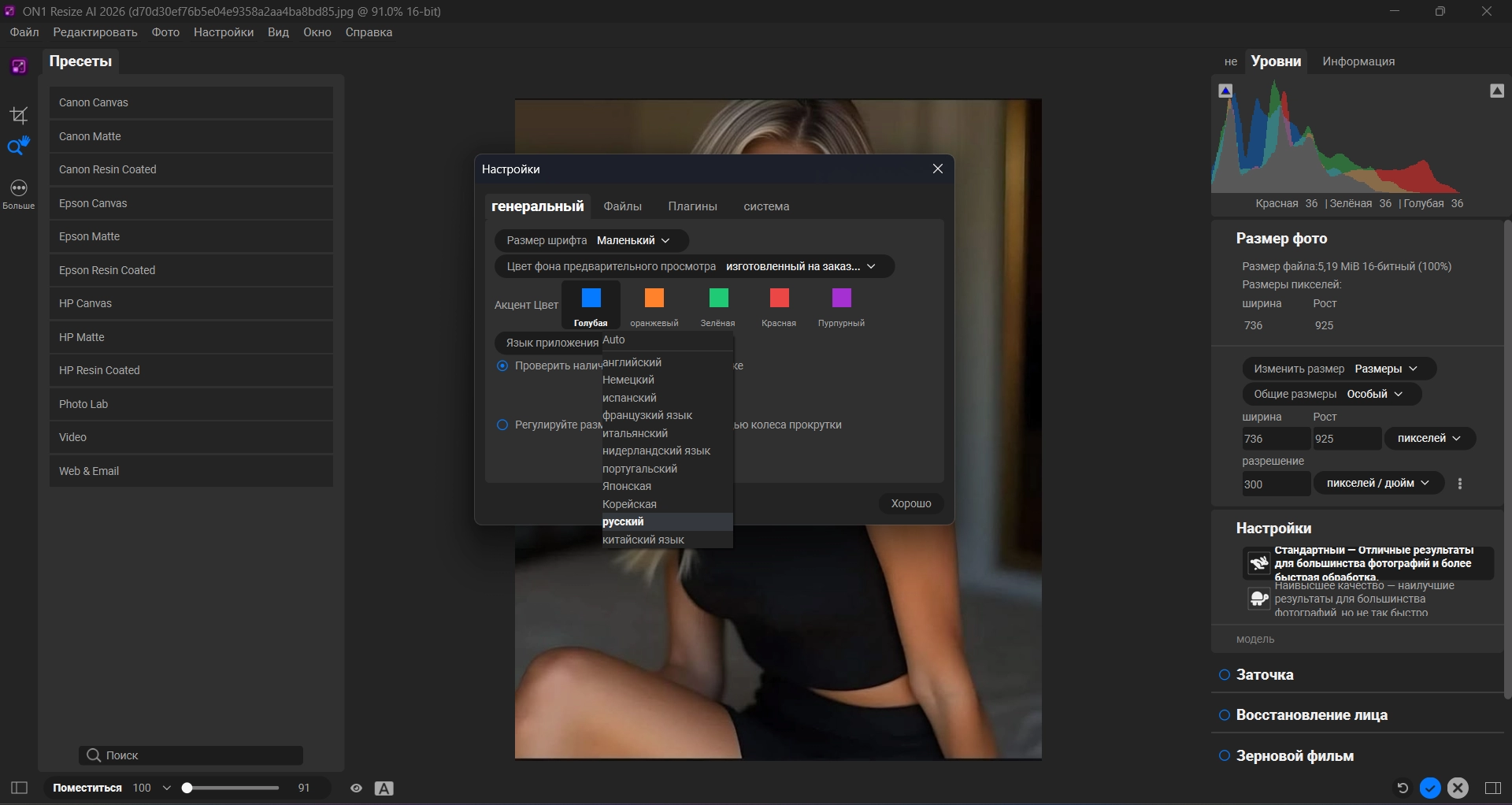Click the reset arrow icon at bottom right
The image size is (1512, 805).
pos(1402,788)
